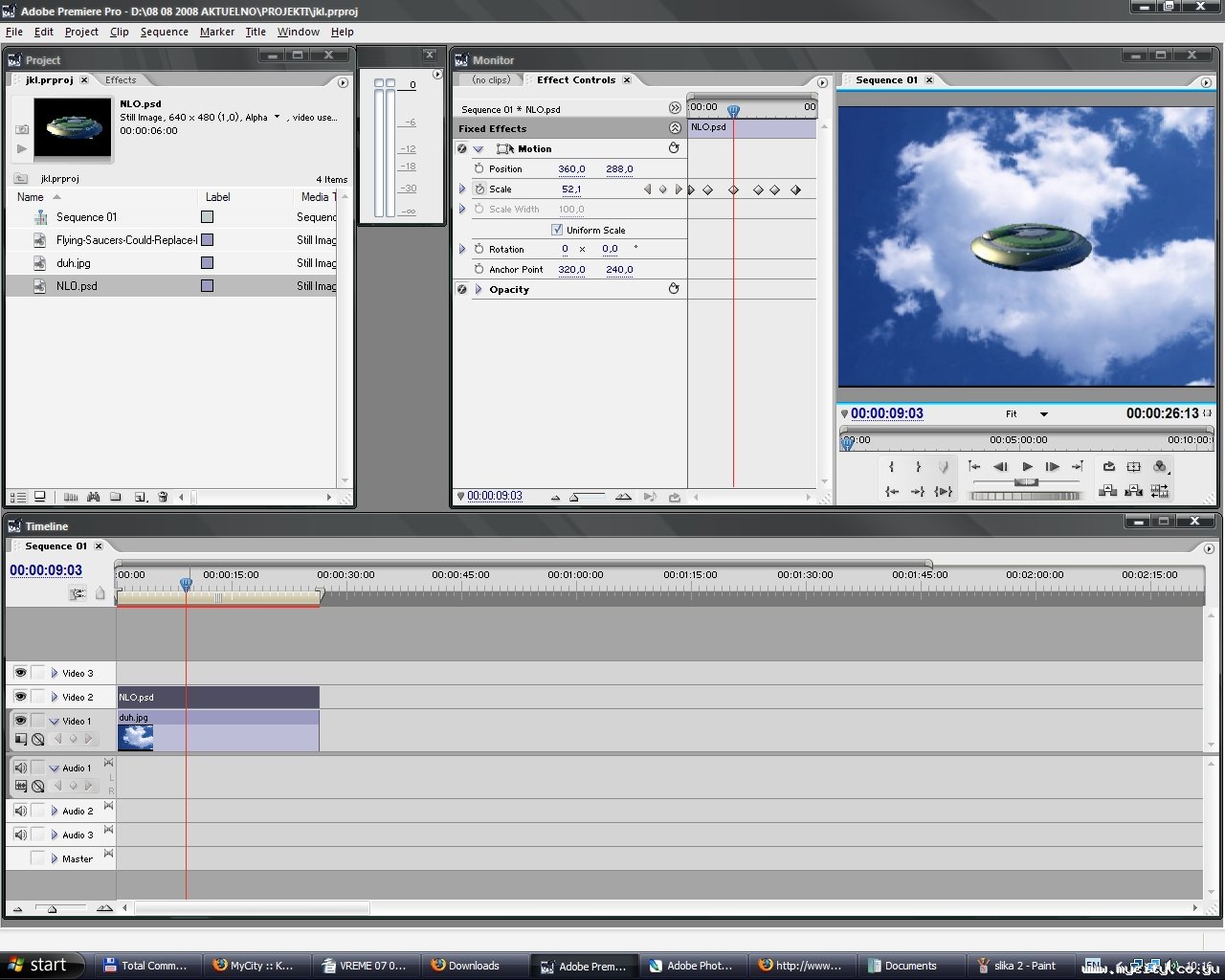The width and height of the screenshot is (1225, 980).
Task: Click Scale's toggle animation stopwatch
Action: point(479,189)
